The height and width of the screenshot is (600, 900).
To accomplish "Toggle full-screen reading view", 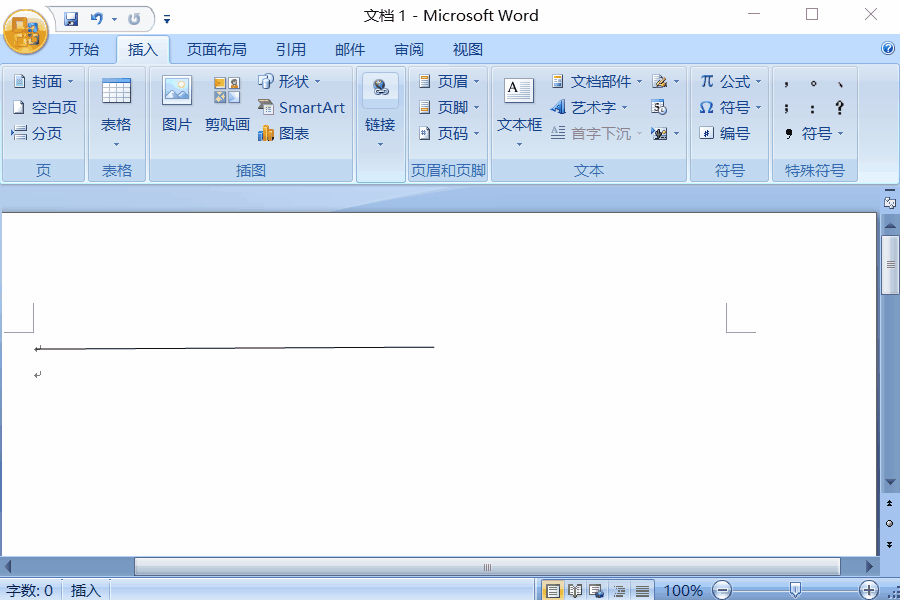I will (x=575, y=591).
